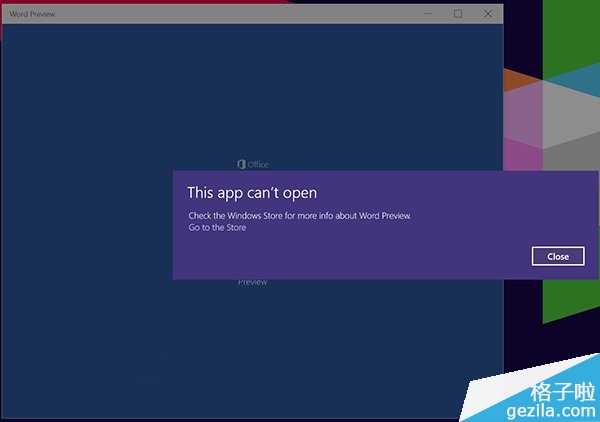Click the Word Preview title bar text
Viewport: 600px width, 422px height.
coord(33,14)
